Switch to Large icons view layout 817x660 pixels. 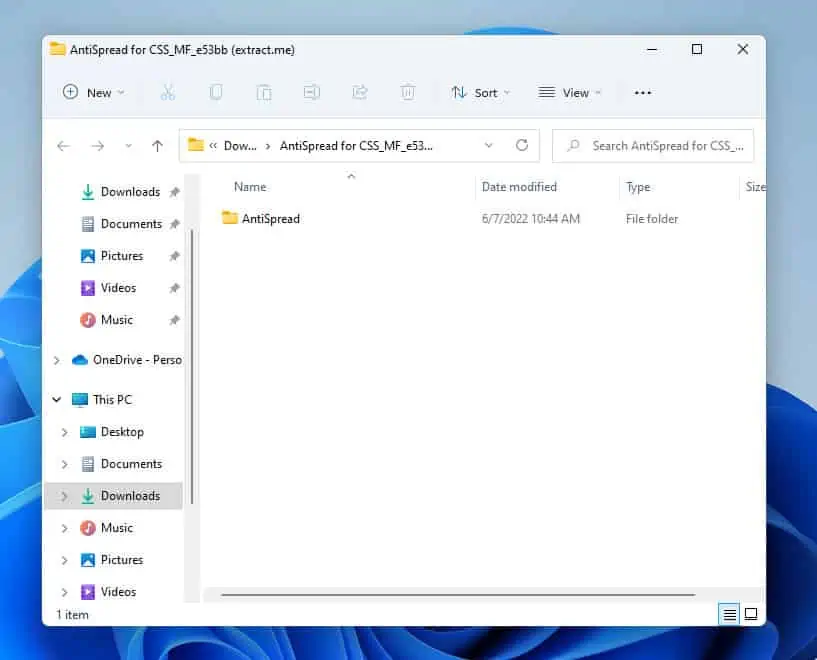[x=751, y=614]
